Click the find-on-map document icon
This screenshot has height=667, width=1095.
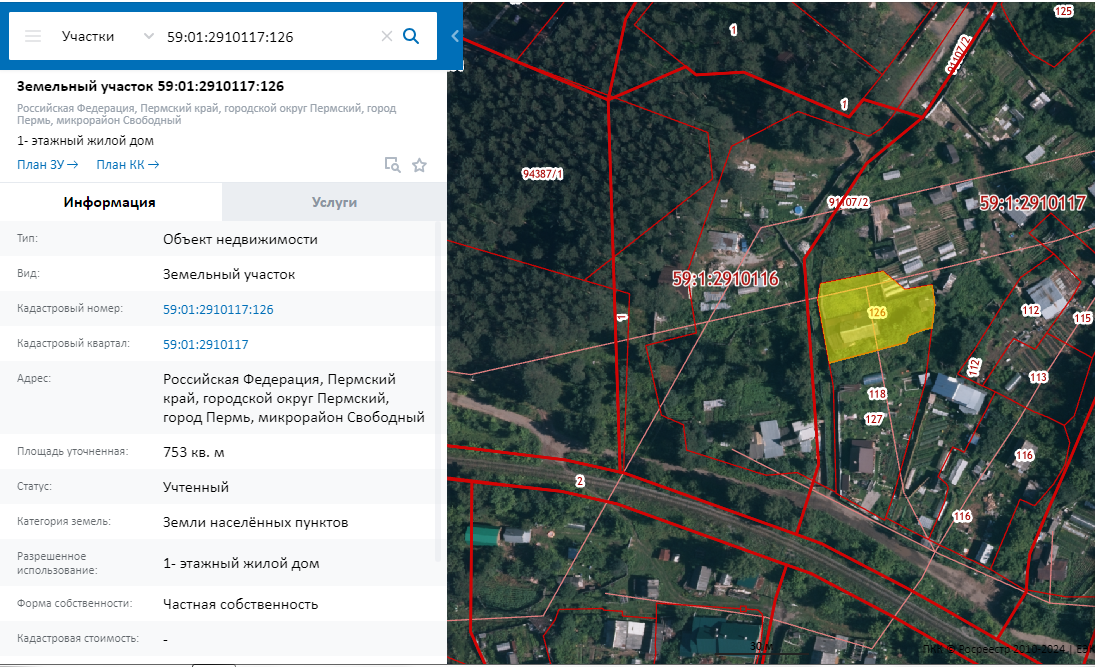point(392,165)
